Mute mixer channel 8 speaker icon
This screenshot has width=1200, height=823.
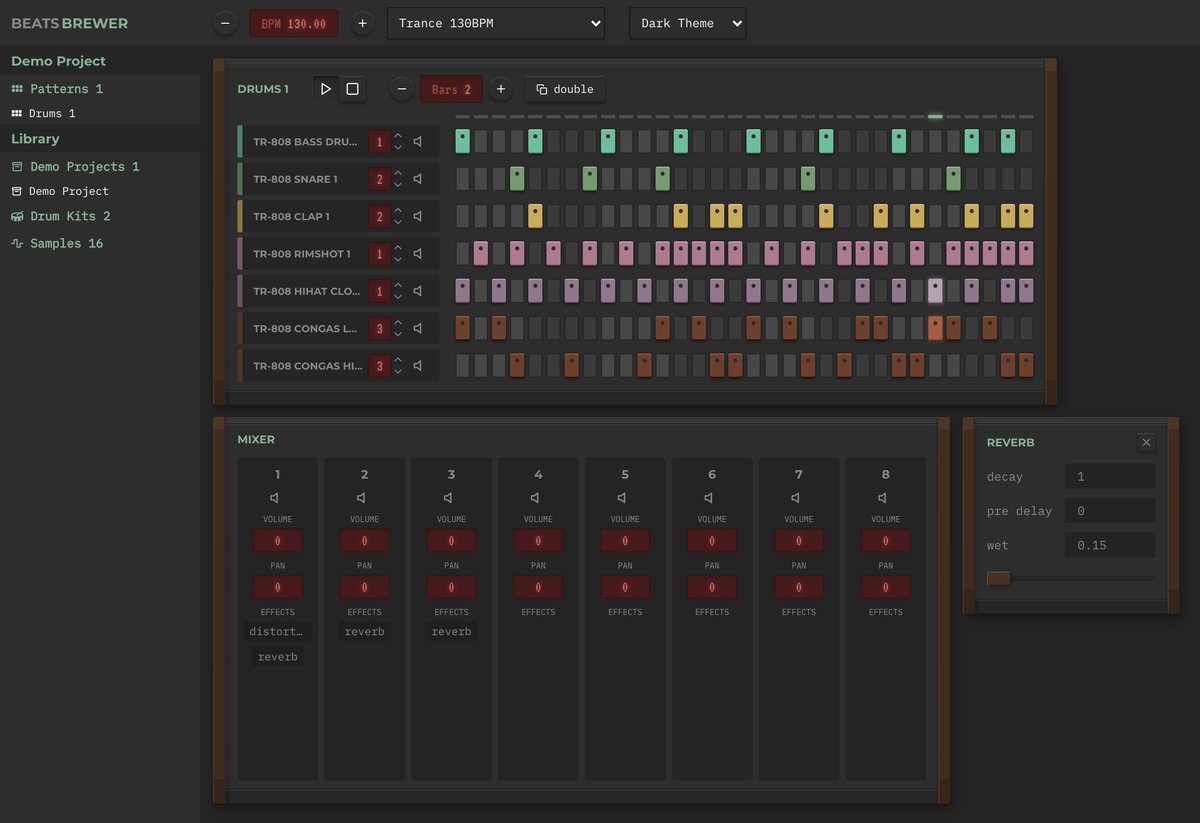click(x=885, y=497)
